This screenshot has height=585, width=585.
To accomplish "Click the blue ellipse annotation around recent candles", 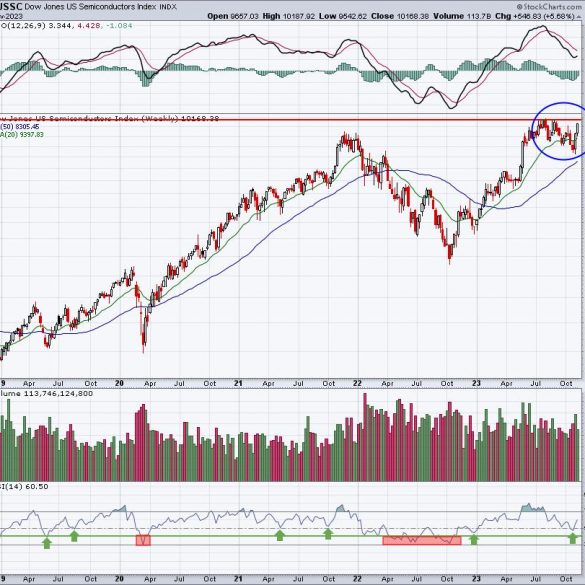I will (x=560, y=131).
